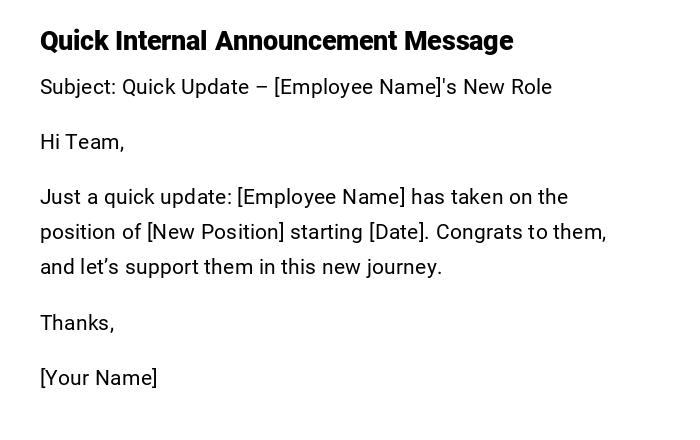Click the word "Message" in the heading
This screenshot has width=700, height=440.
click(x=458, y=41)
